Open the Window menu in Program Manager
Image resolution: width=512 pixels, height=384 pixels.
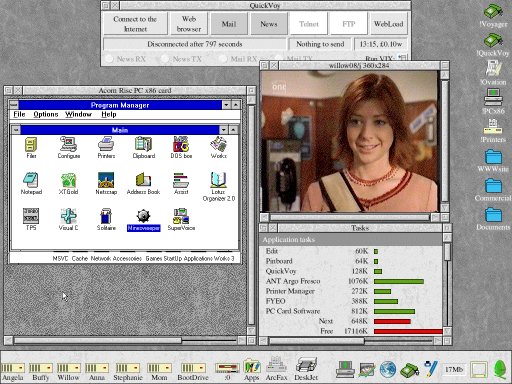[78, 114]
